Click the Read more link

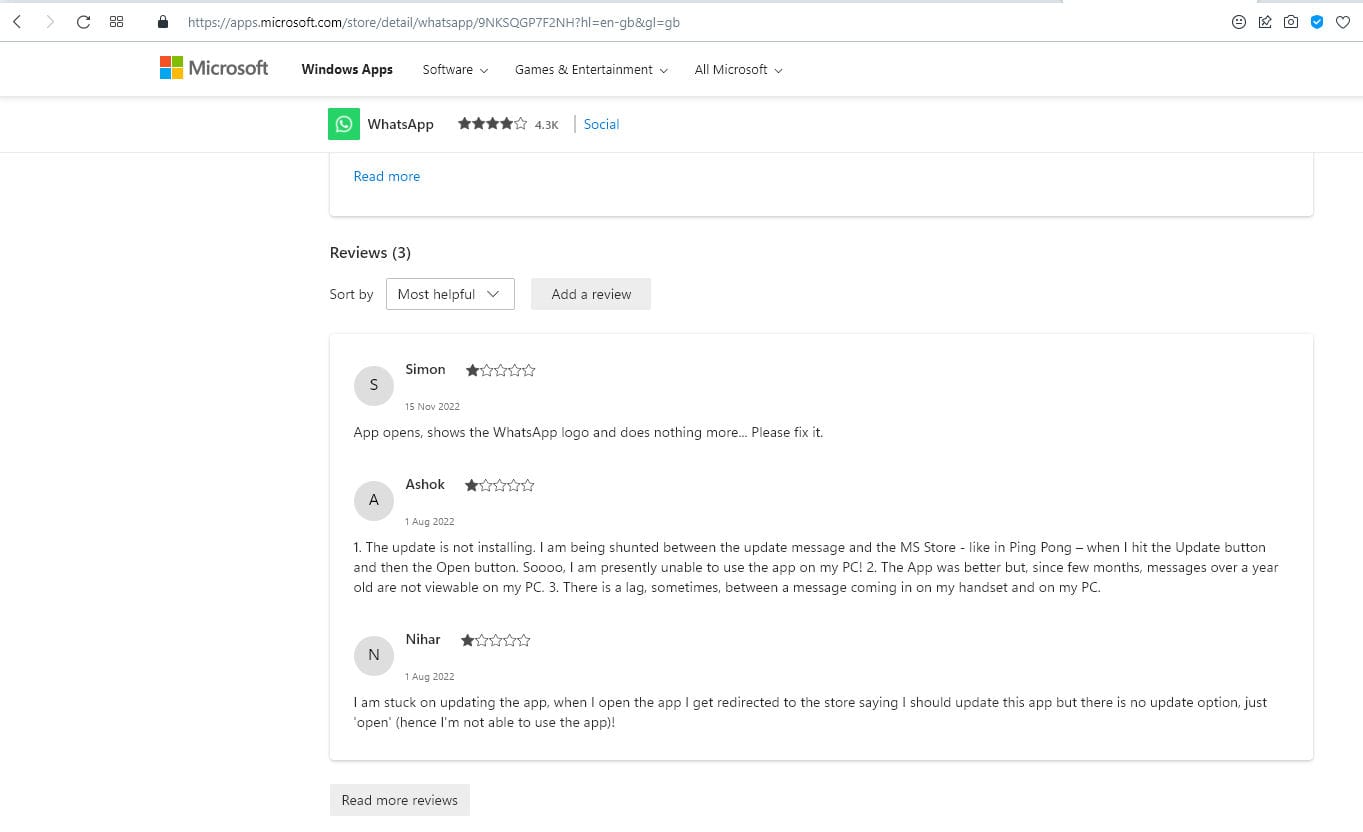[387, 176]
